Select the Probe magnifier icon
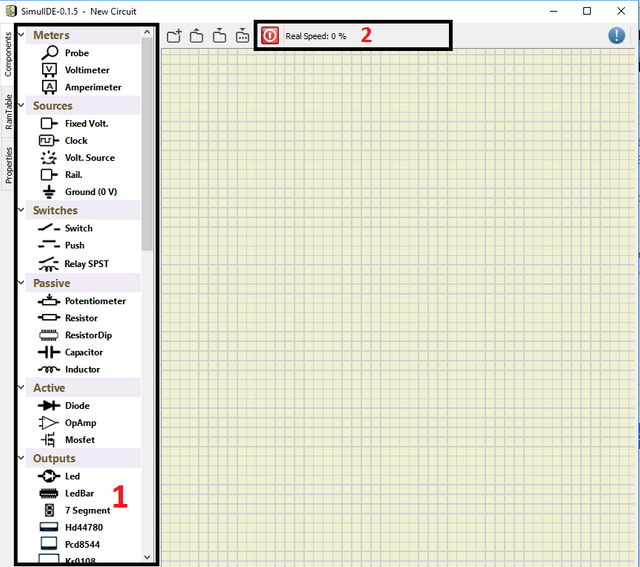The image size is (640, 567). pos(49,53)
